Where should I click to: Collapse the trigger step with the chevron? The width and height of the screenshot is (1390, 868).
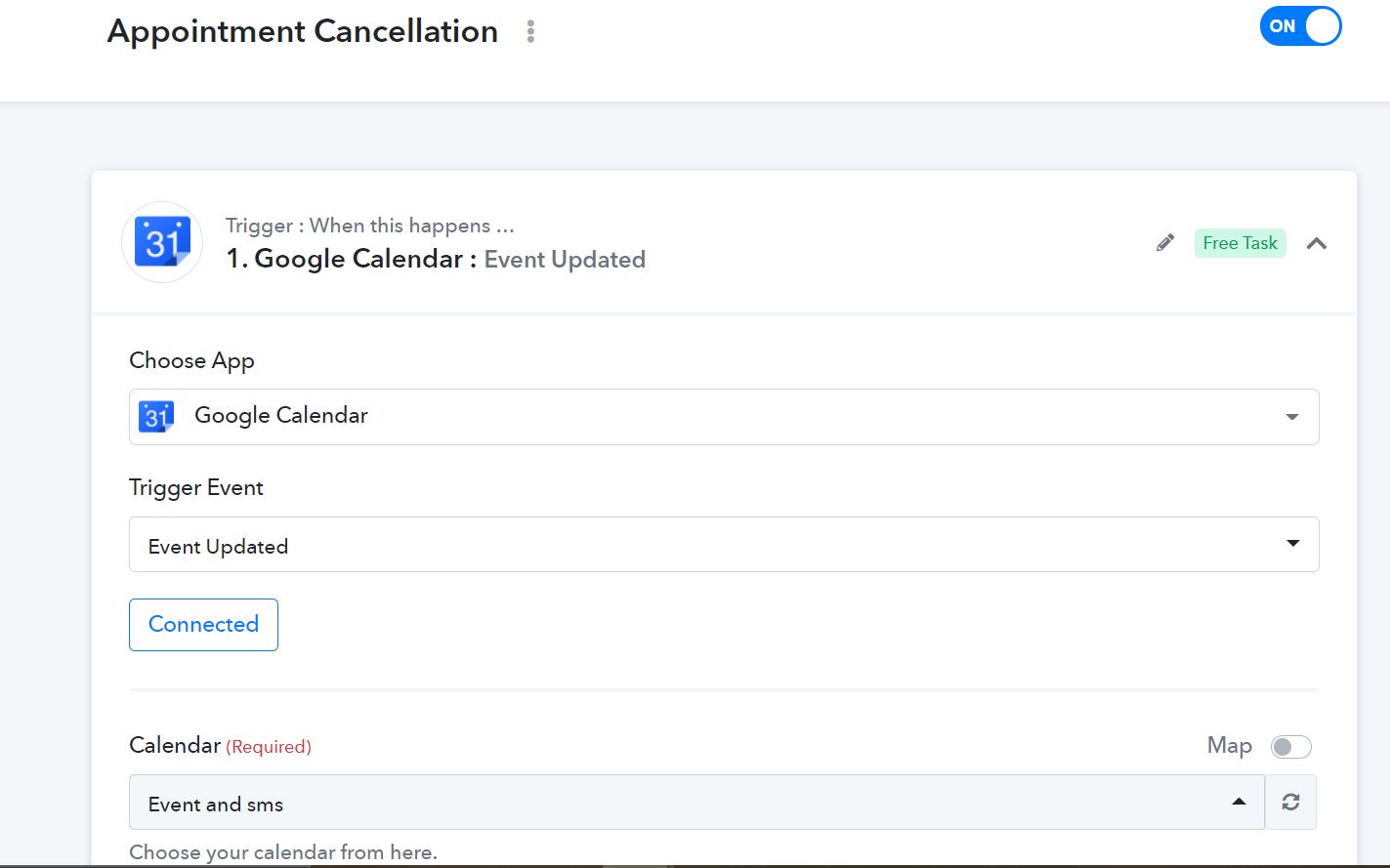[1317, 243]
